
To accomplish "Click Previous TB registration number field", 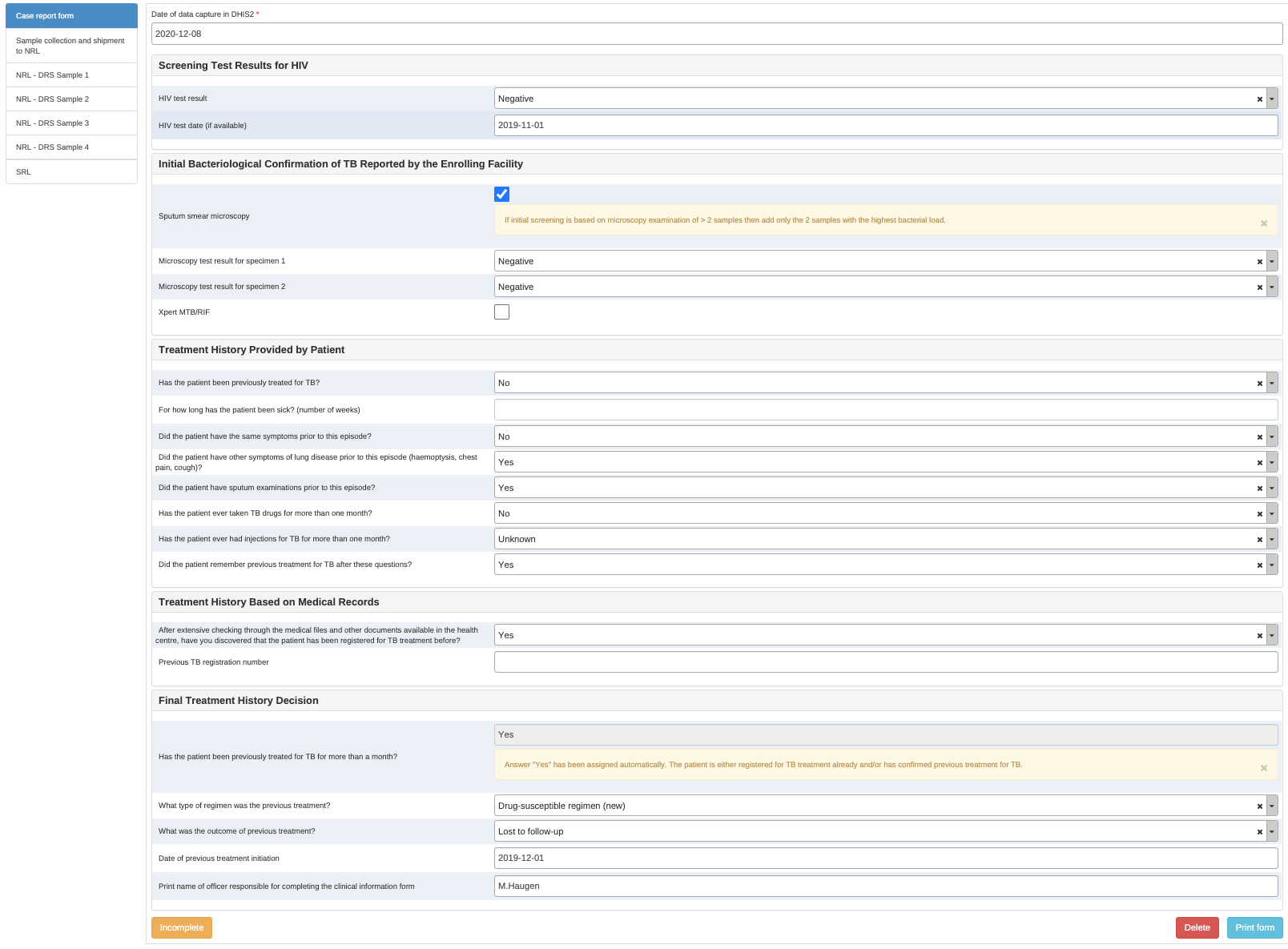I will pos(886,662).
